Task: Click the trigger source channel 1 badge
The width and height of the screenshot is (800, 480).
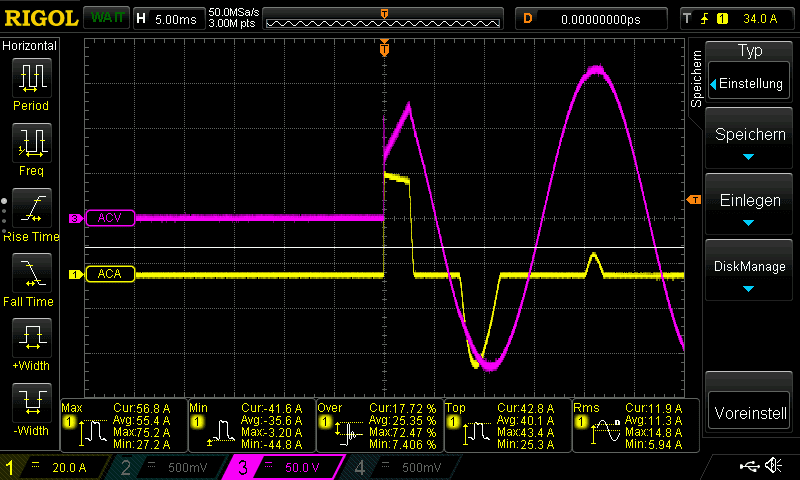Action: click(722, 19)
